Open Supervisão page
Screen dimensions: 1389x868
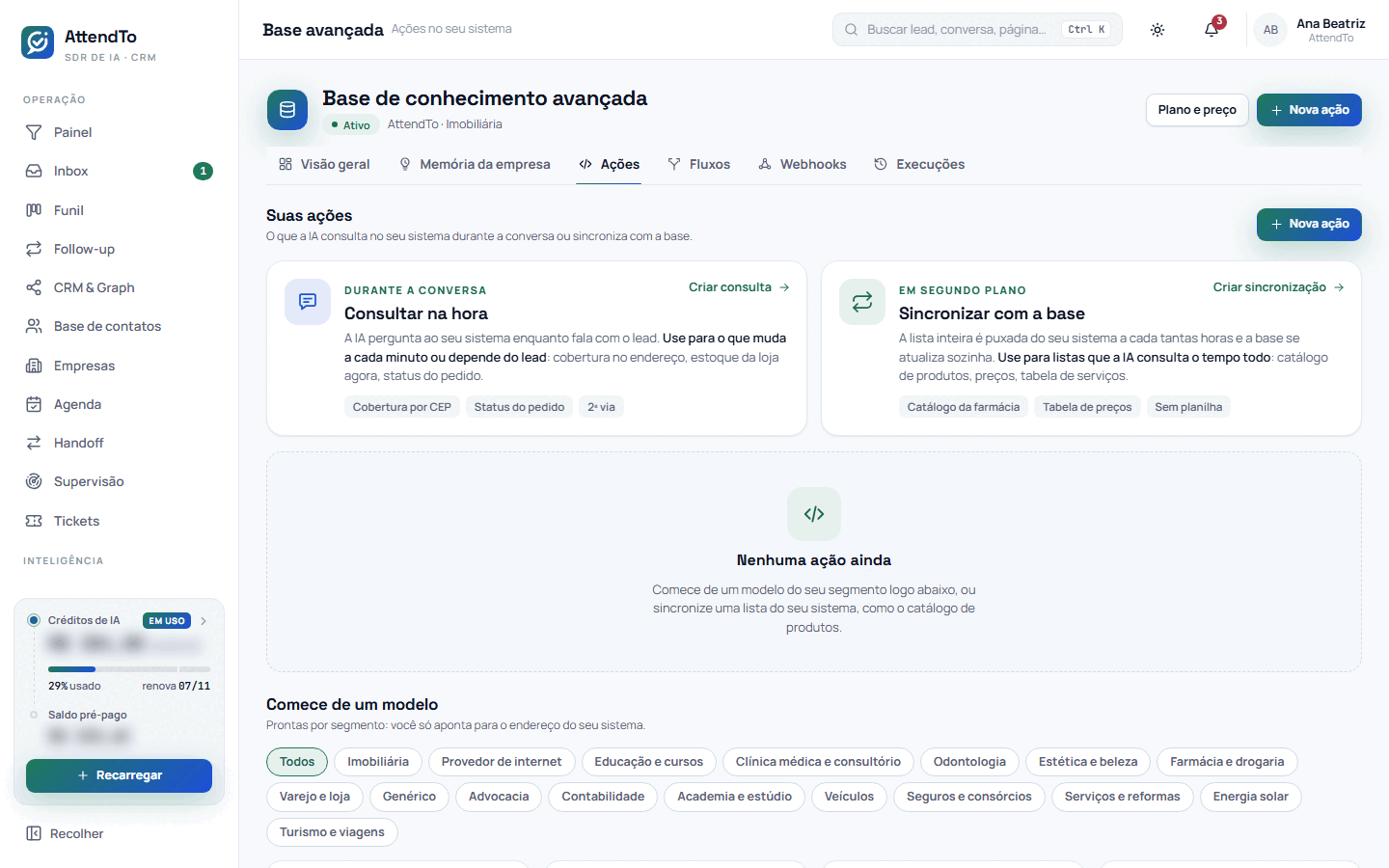119,481
